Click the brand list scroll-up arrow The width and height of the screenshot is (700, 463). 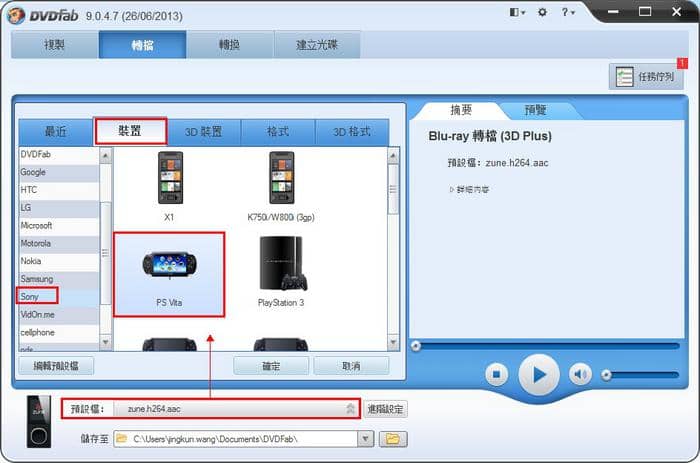point(105,156)
